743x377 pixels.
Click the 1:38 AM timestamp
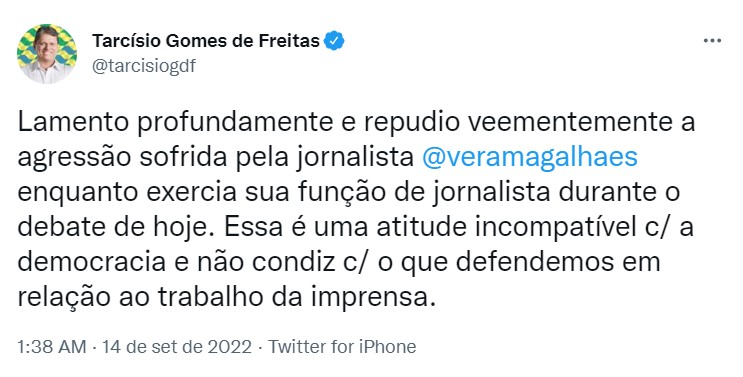point(52,347)
